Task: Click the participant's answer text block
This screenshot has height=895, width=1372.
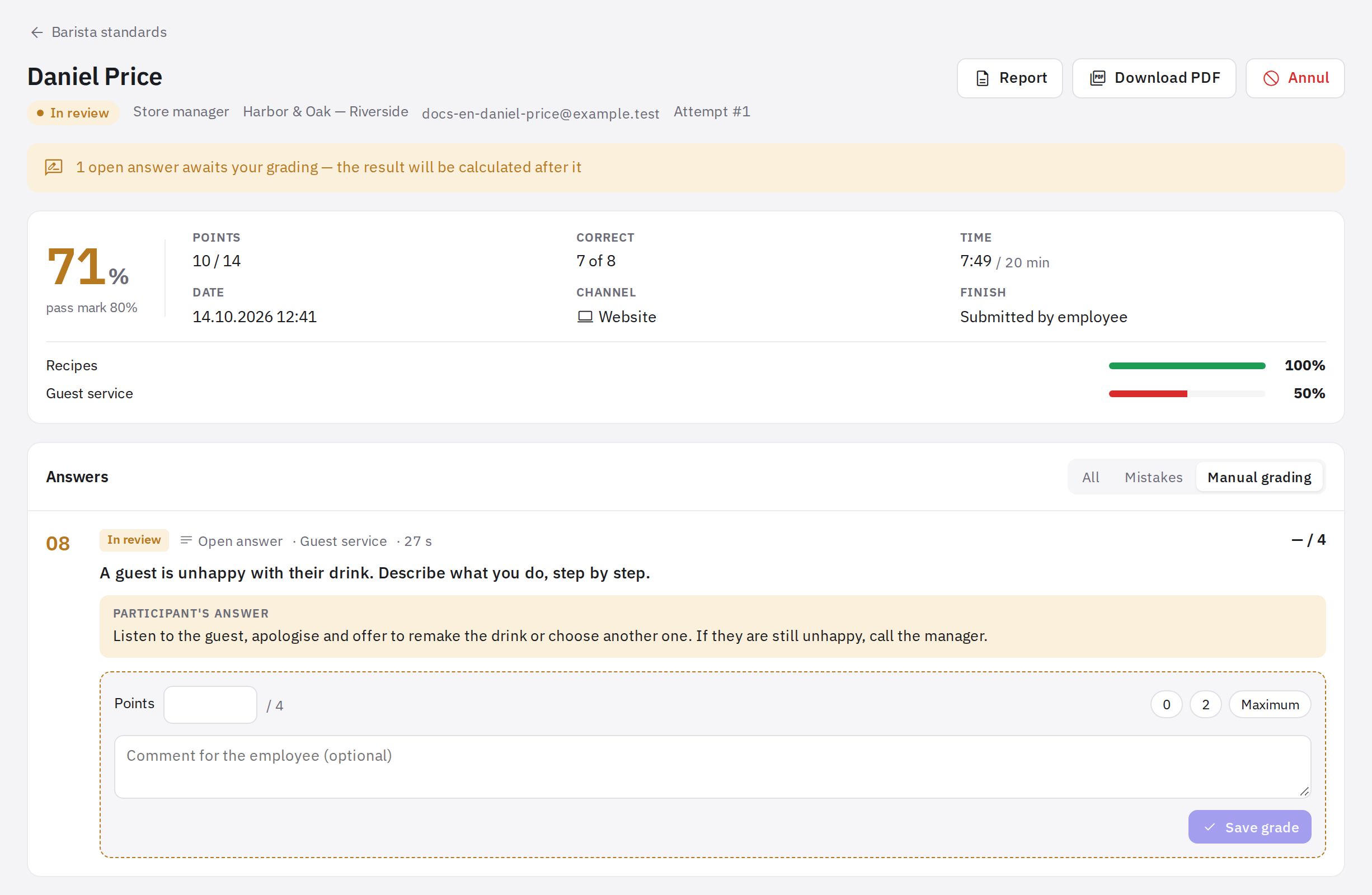Action: [x=712, y=626]
